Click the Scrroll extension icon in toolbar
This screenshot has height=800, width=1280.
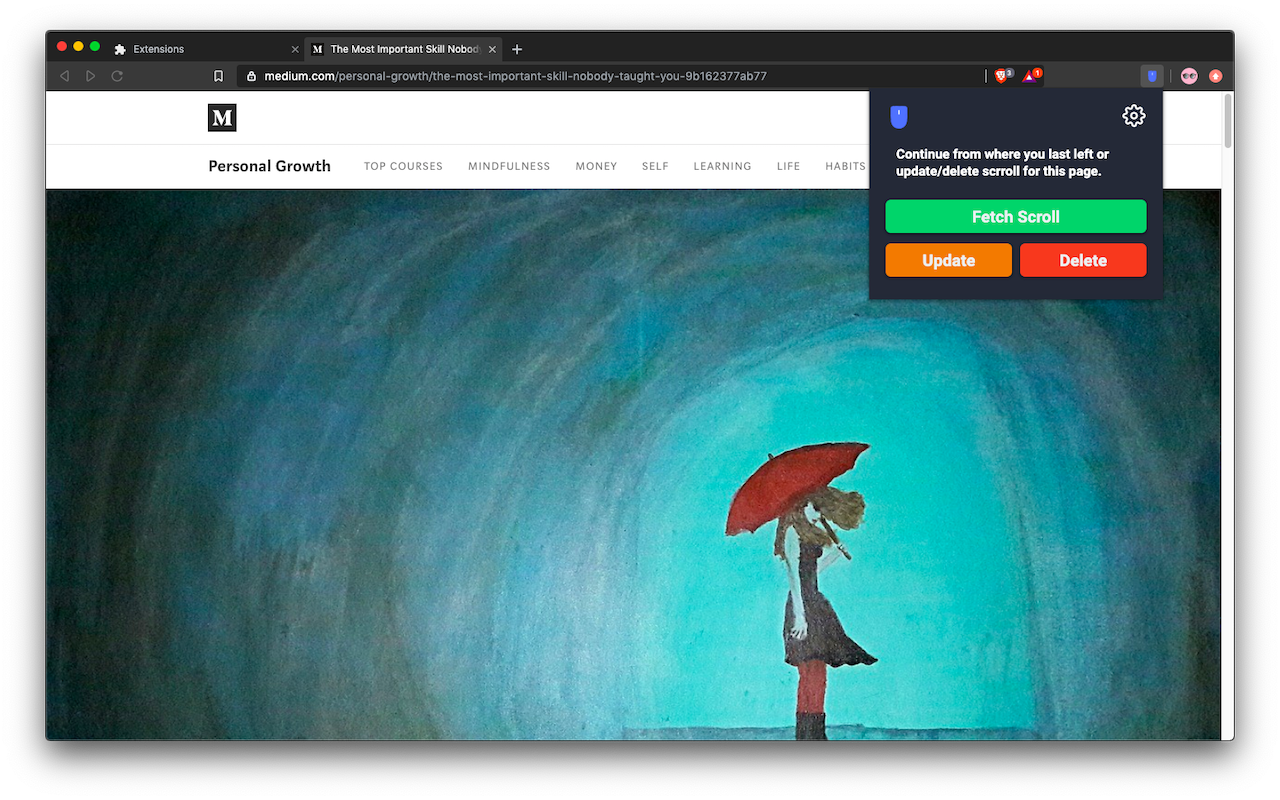click(x=1152, y=76)
